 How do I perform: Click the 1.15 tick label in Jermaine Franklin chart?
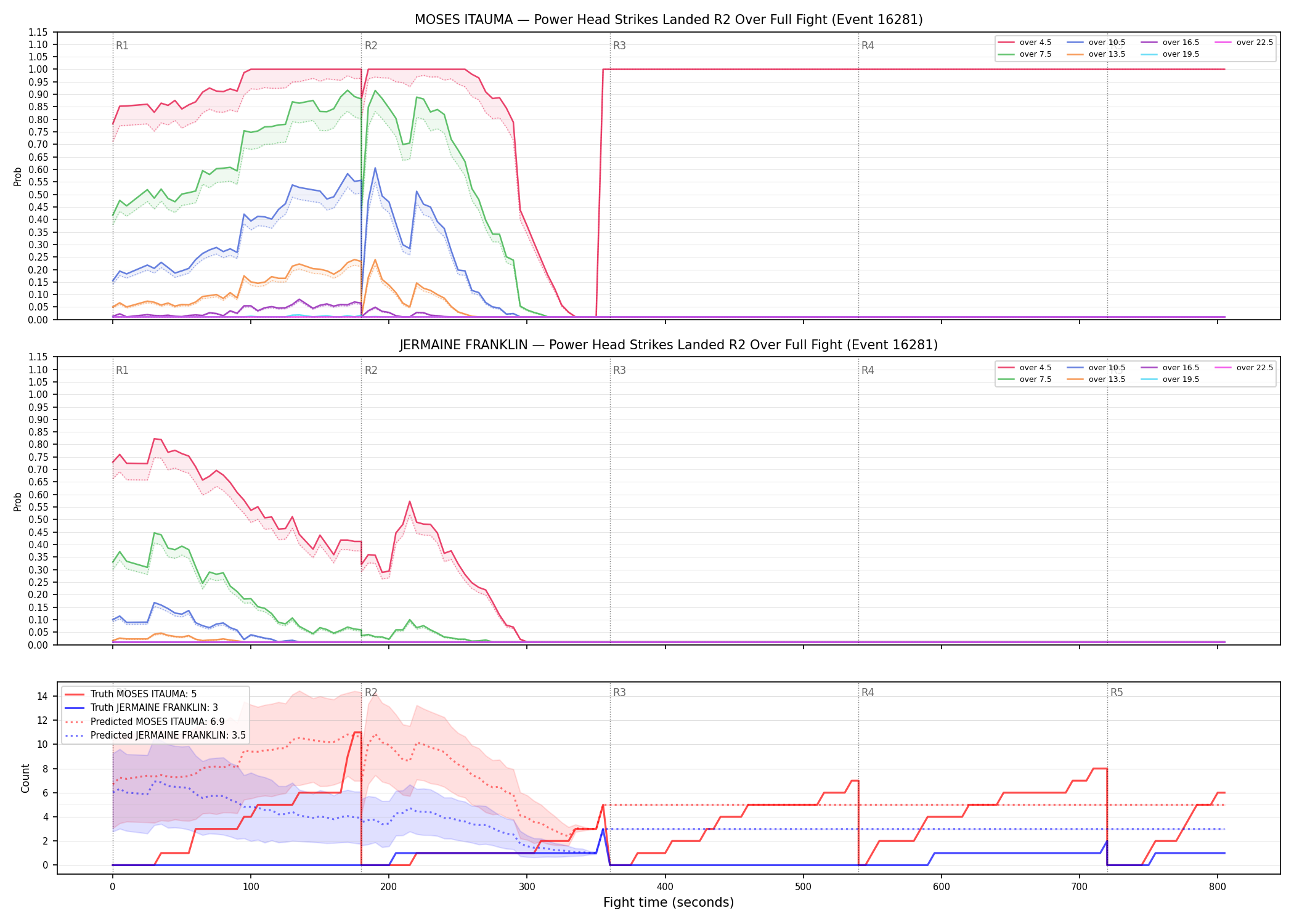click(x=38, y=357)
